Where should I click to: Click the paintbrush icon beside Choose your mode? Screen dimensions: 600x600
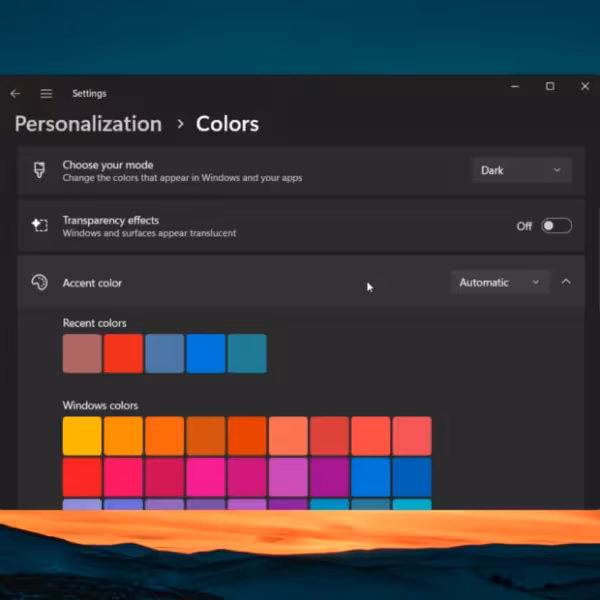click(39, 170)
